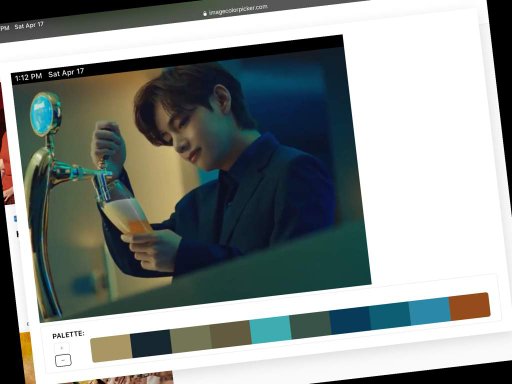Image resolution: width=512 pixels, height=384 pixels.
Task: Pick color from orange beer in glass
Action: (x=141, y=227)
